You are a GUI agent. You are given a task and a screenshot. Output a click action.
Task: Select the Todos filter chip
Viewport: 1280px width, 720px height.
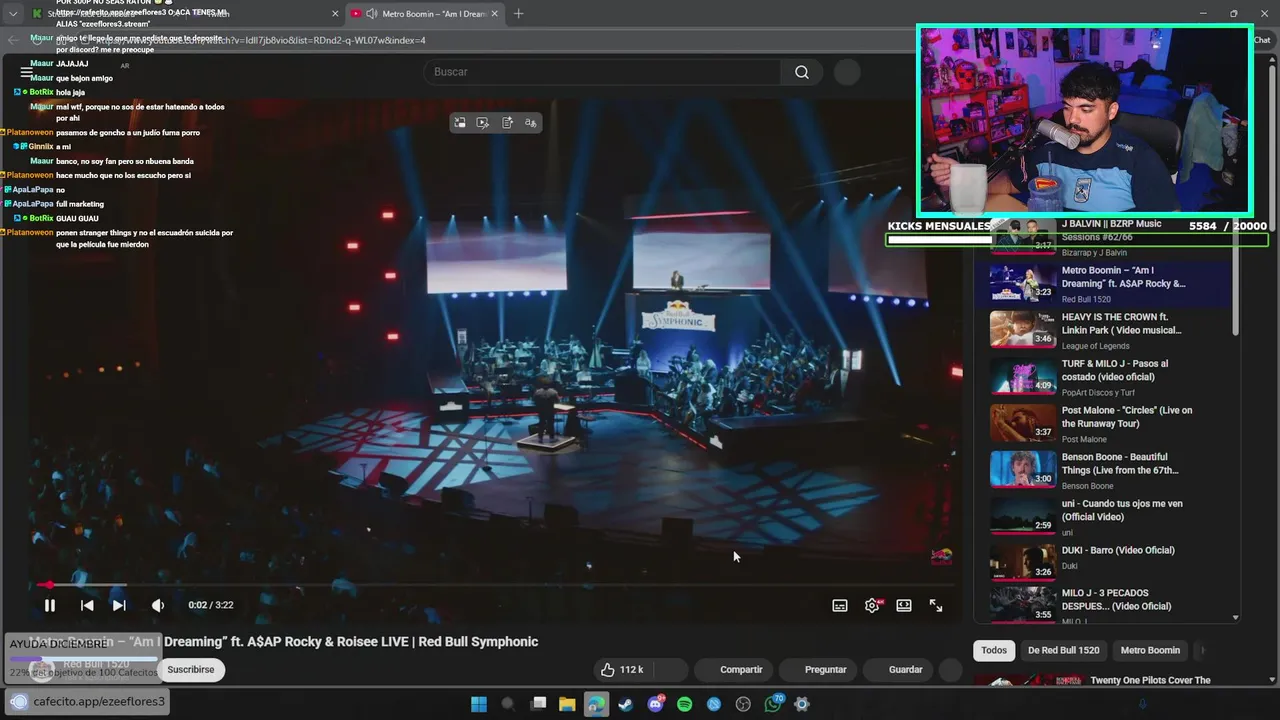coord(994,650)
